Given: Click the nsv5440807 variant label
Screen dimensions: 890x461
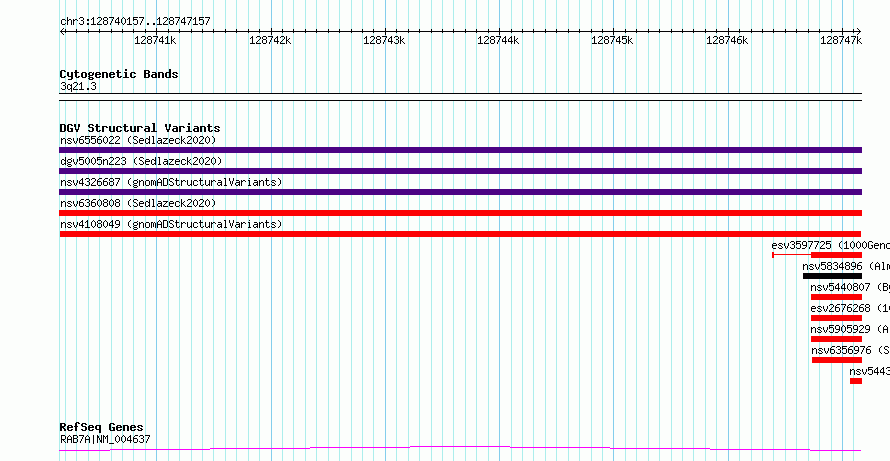Looking at the screenshot, I should tap(850, 287).
